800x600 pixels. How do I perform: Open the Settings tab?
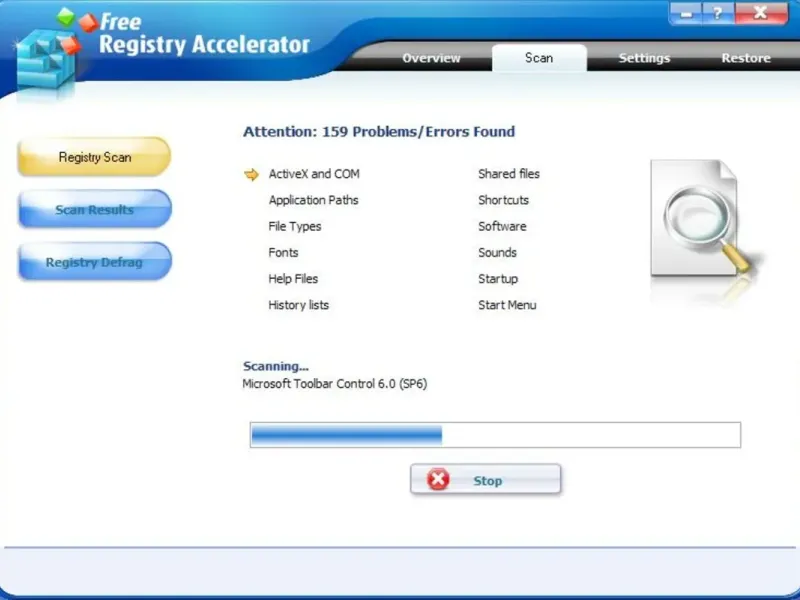[644, 58]
